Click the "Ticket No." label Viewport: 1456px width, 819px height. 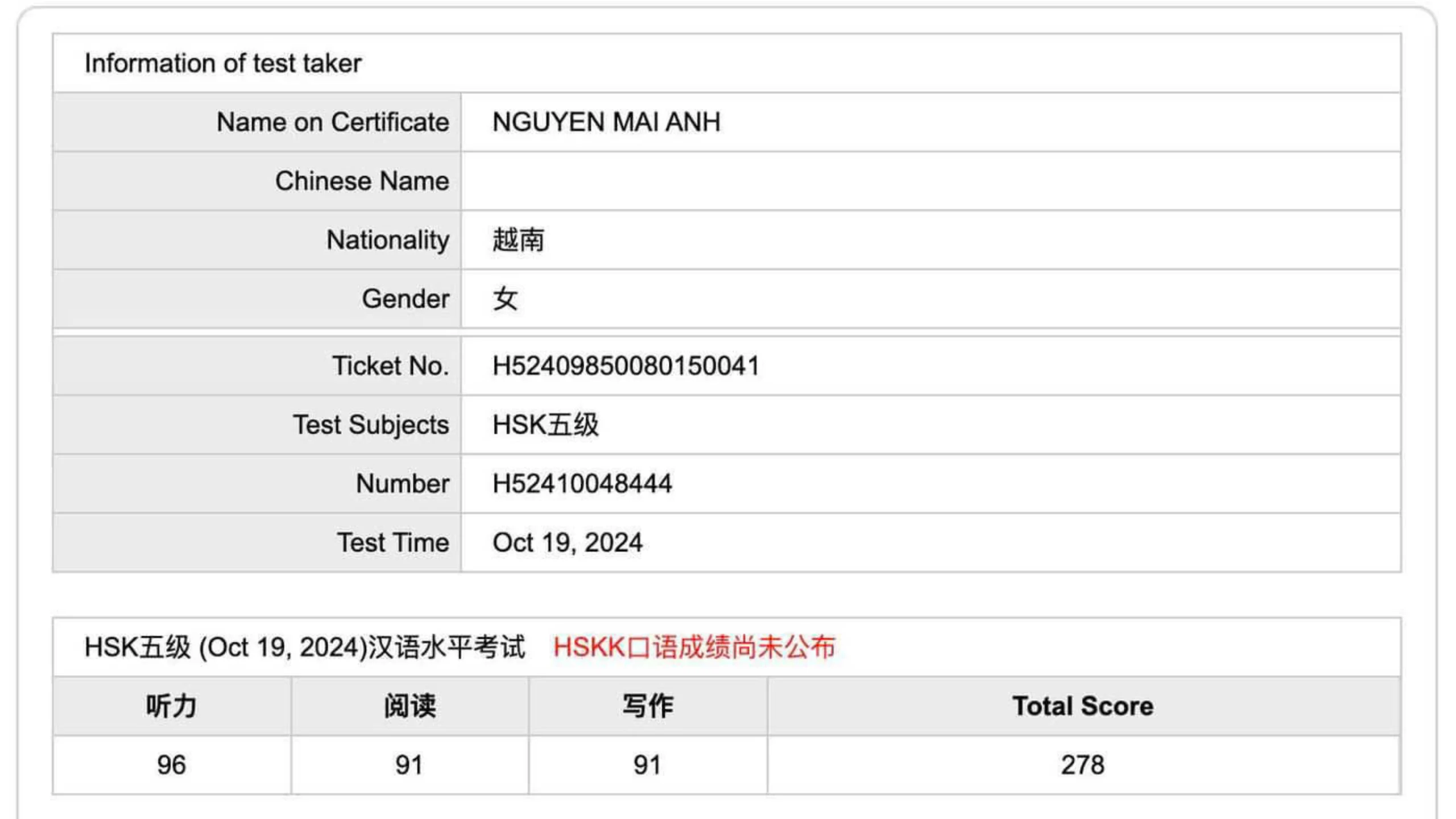click(x=390, y=366)
